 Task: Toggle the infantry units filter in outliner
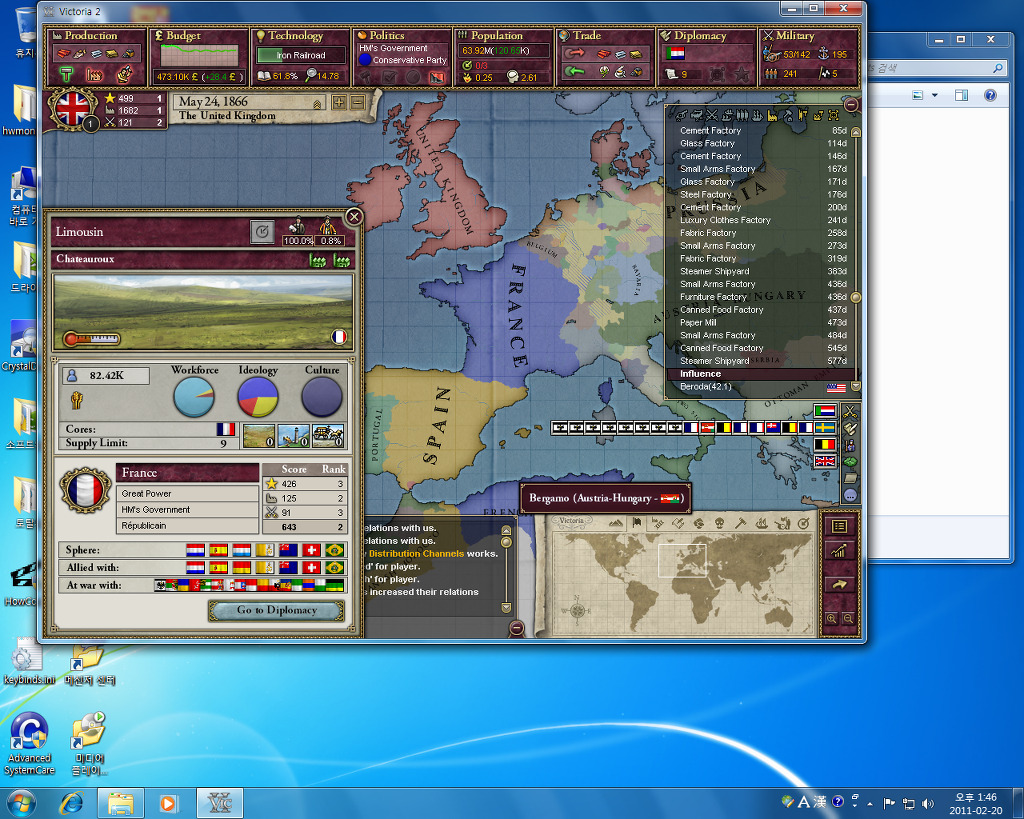(x=742, y=116)
